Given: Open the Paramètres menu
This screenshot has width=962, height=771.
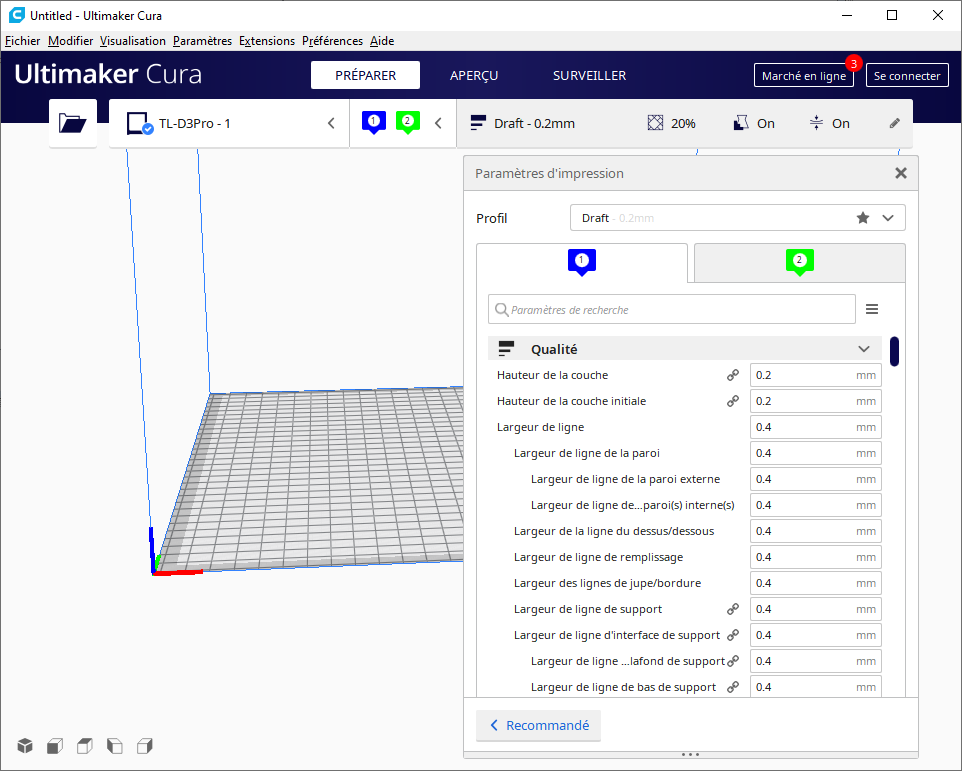Looking at the screenshot, I should [x=202, y=41].
